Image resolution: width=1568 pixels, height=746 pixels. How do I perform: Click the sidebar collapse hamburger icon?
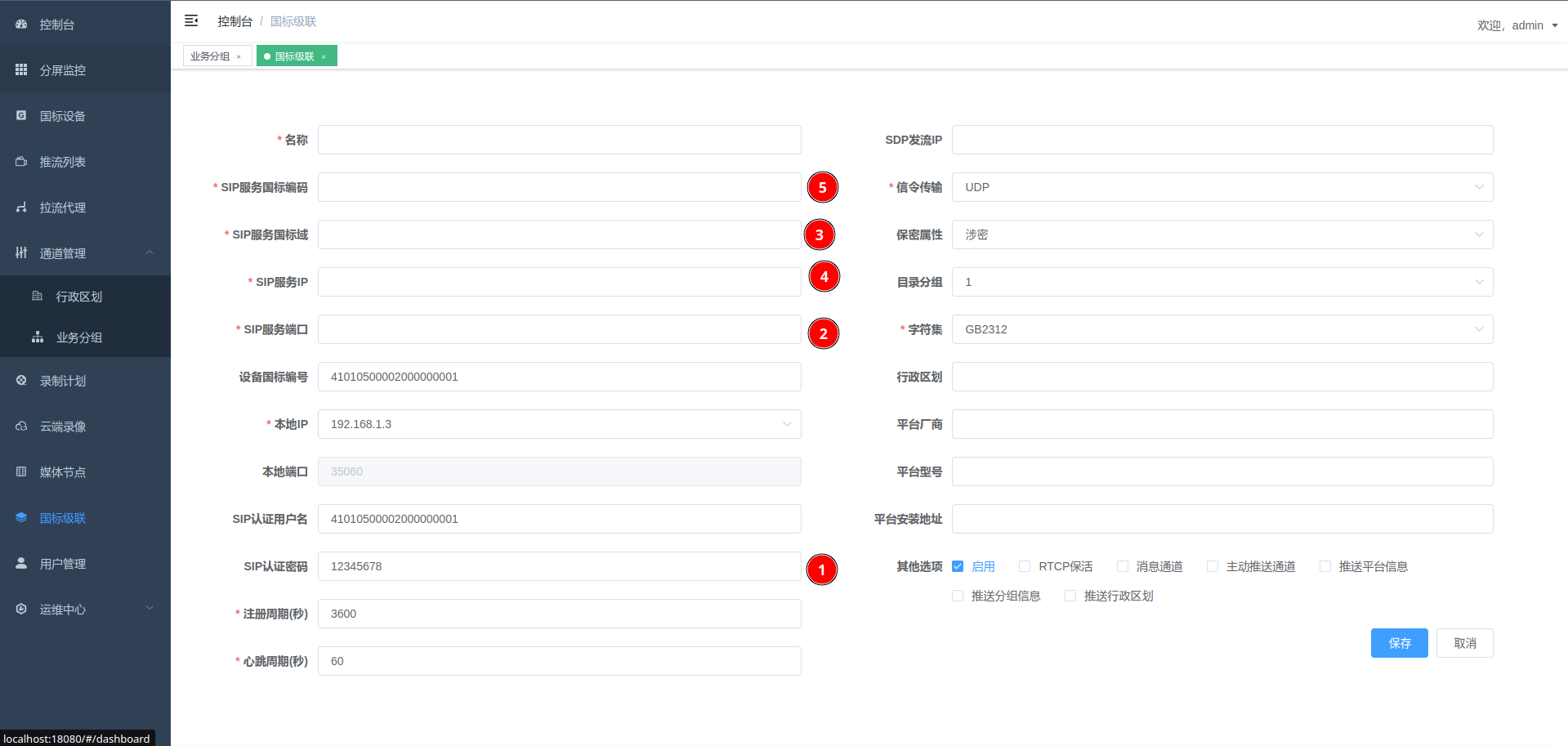(x=191, y=21)
